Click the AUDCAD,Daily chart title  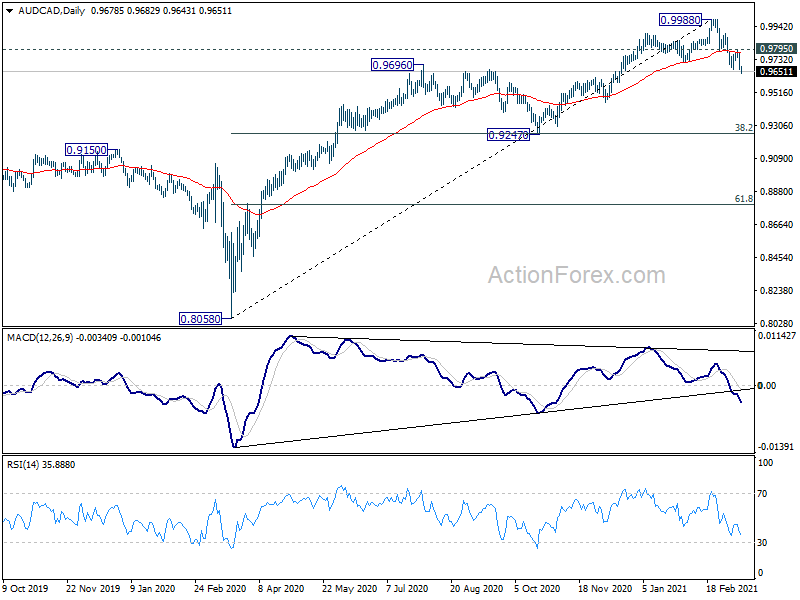[52, 10]
